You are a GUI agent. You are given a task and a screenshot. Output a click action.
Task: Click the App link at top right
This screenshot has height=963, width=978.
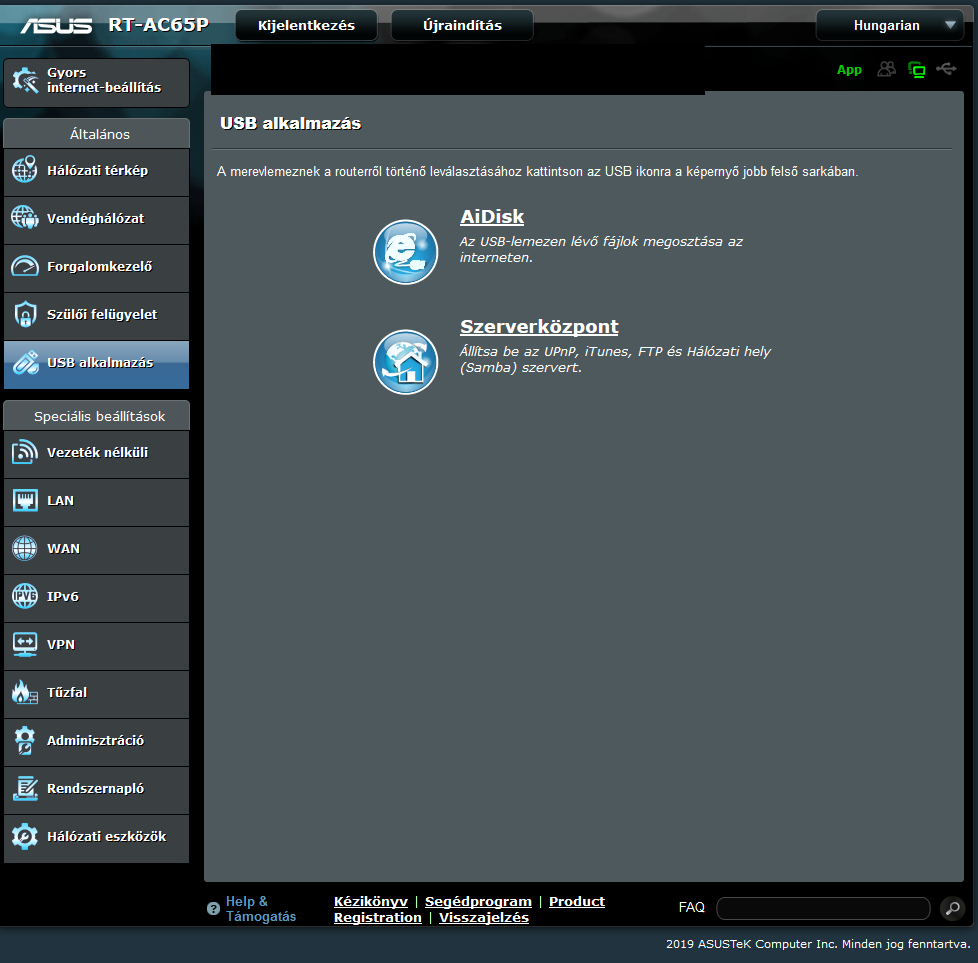[x=849, y=70]
